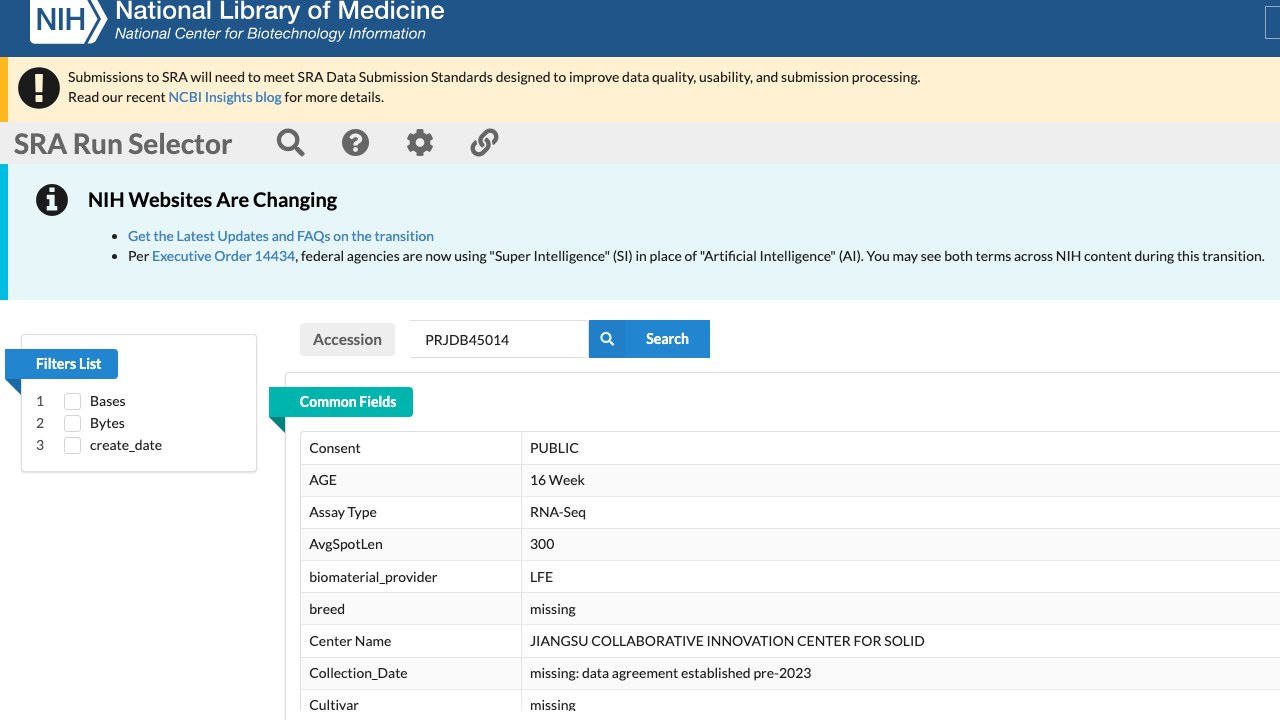
Task: Select the Assay Type row
Action: tap(790, 512)
